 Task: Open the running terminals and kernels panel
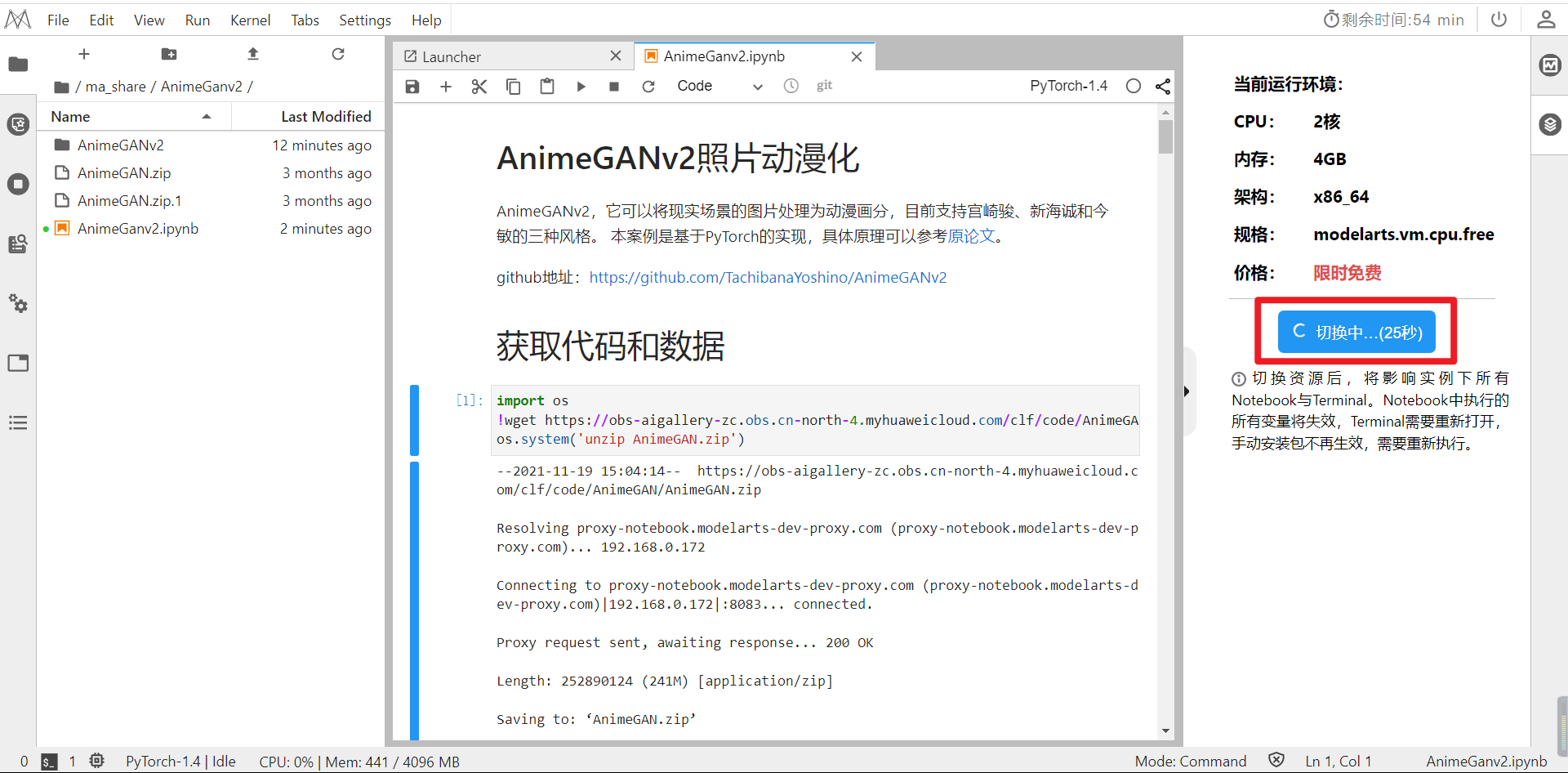(x=18, y=184)
